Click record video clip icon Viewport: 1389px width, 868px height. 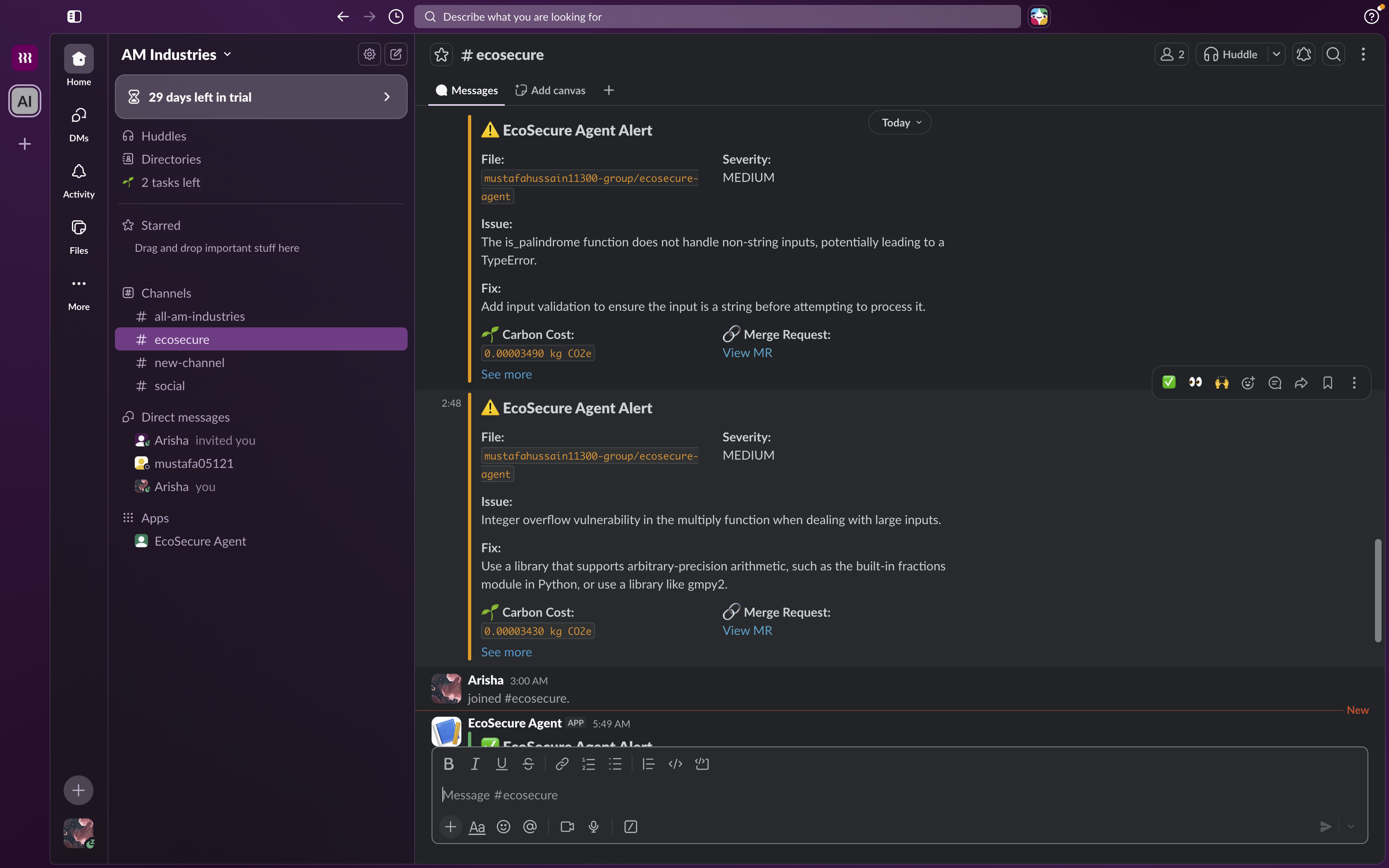pos(567,827)
